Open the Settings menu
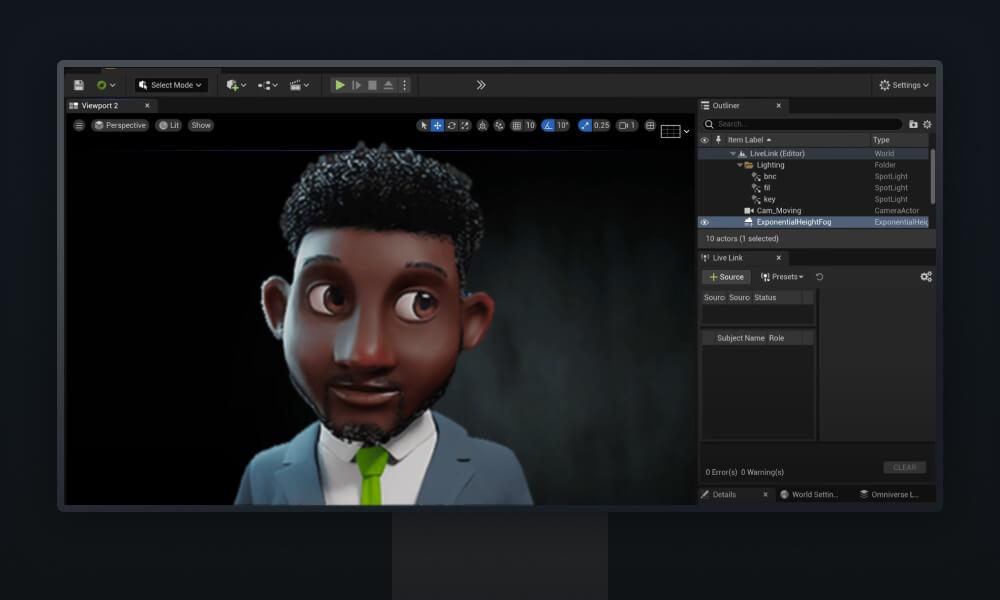 pos(904,85)
